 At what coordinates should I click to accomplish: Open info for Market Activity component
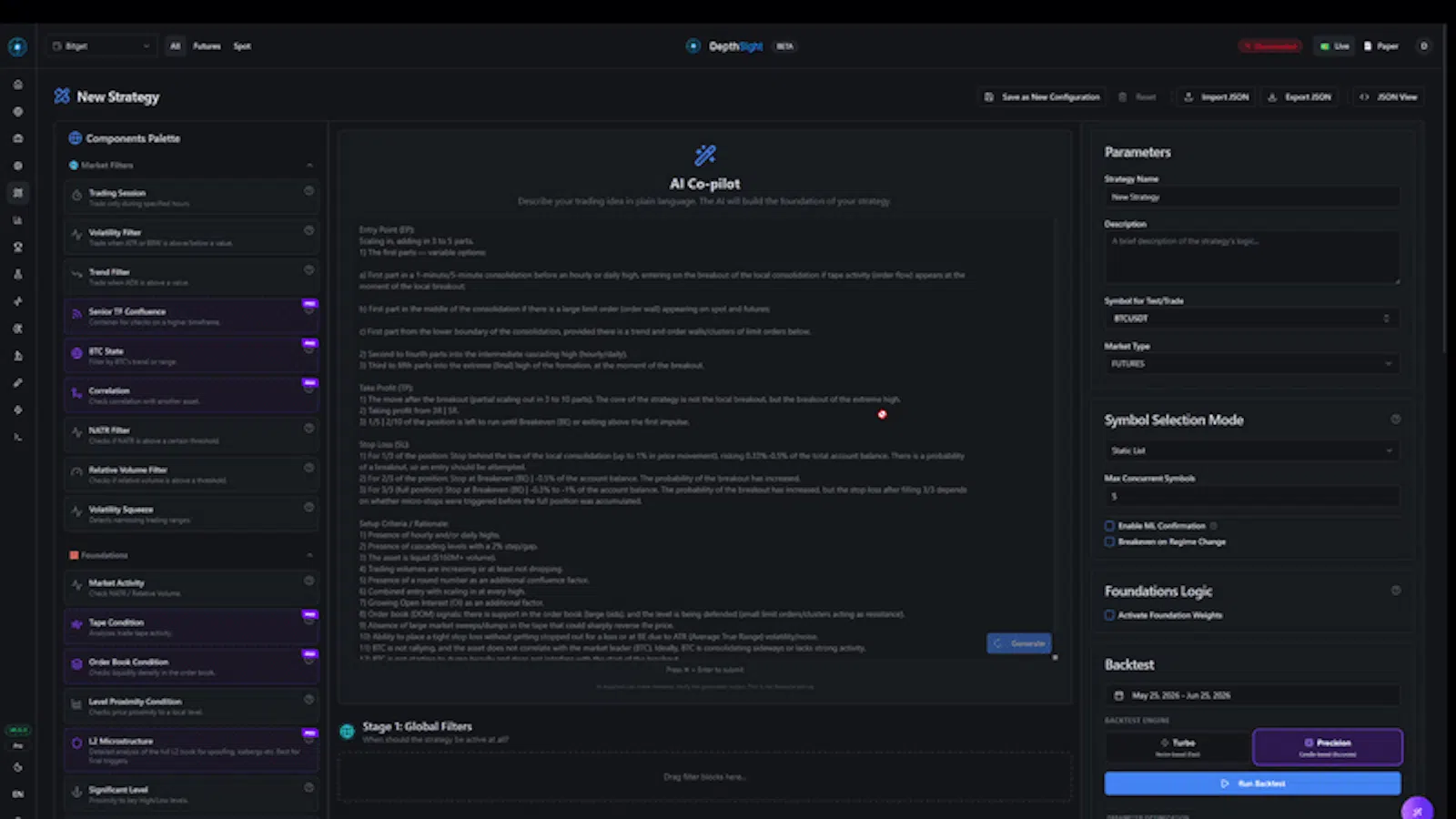tap(309, 581)
